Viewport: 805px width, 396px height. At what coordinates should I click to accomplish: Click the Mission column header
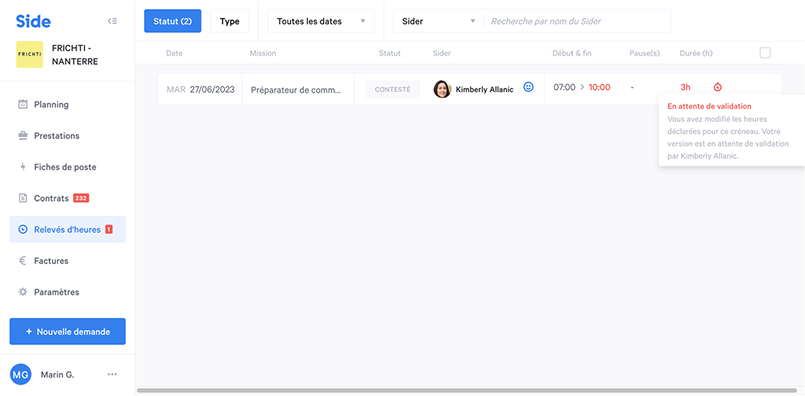(x=263, y=53)
